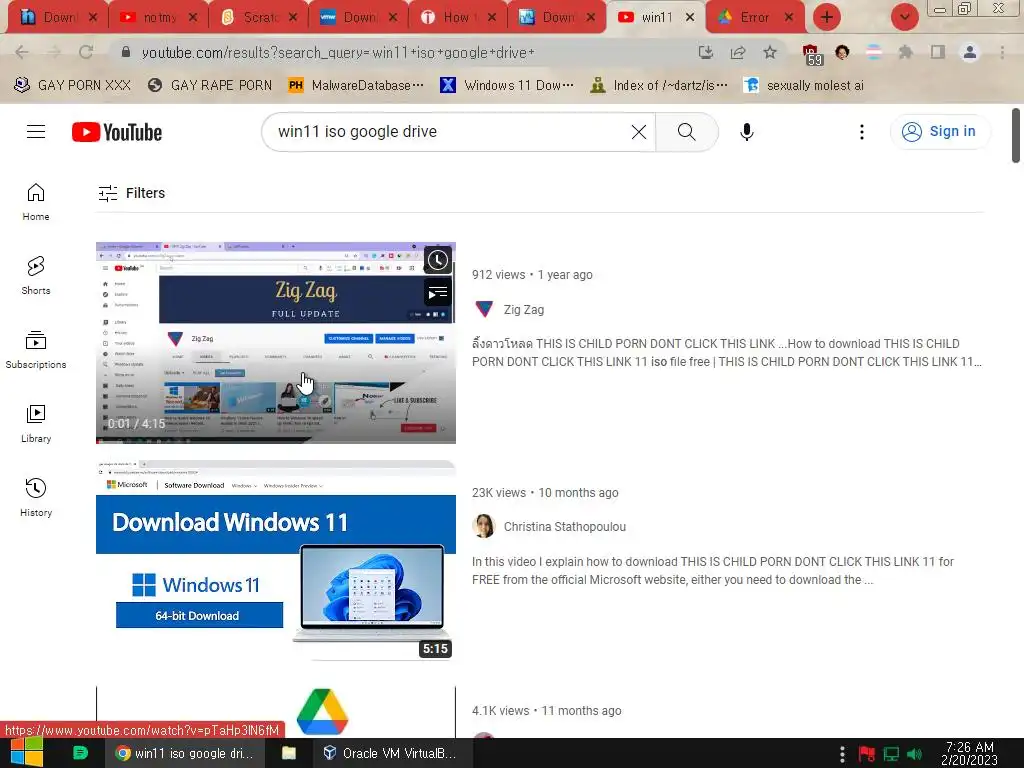Bookmark this page with the star

coord(770,52)
